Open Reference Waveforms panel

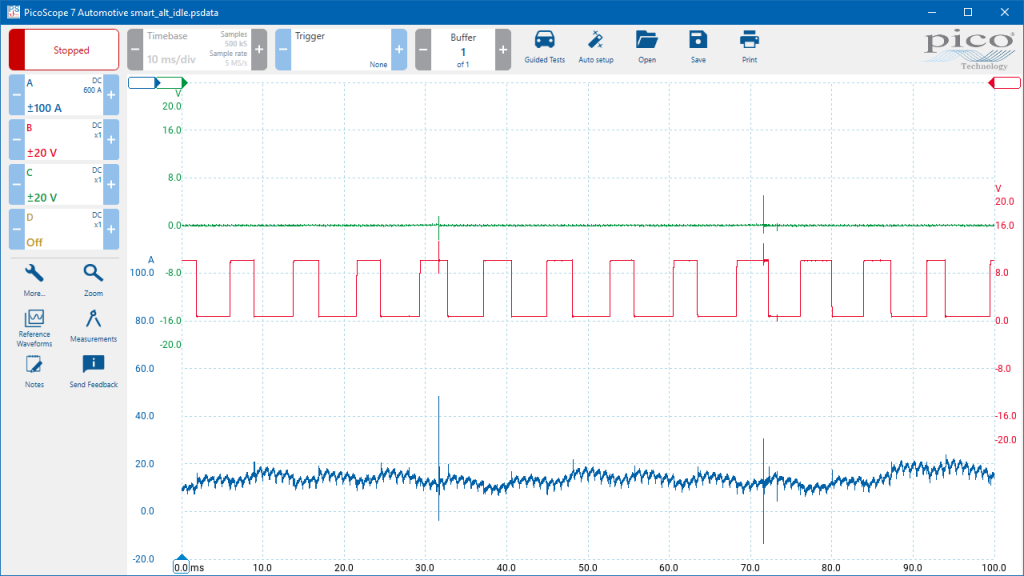point(34,328)
